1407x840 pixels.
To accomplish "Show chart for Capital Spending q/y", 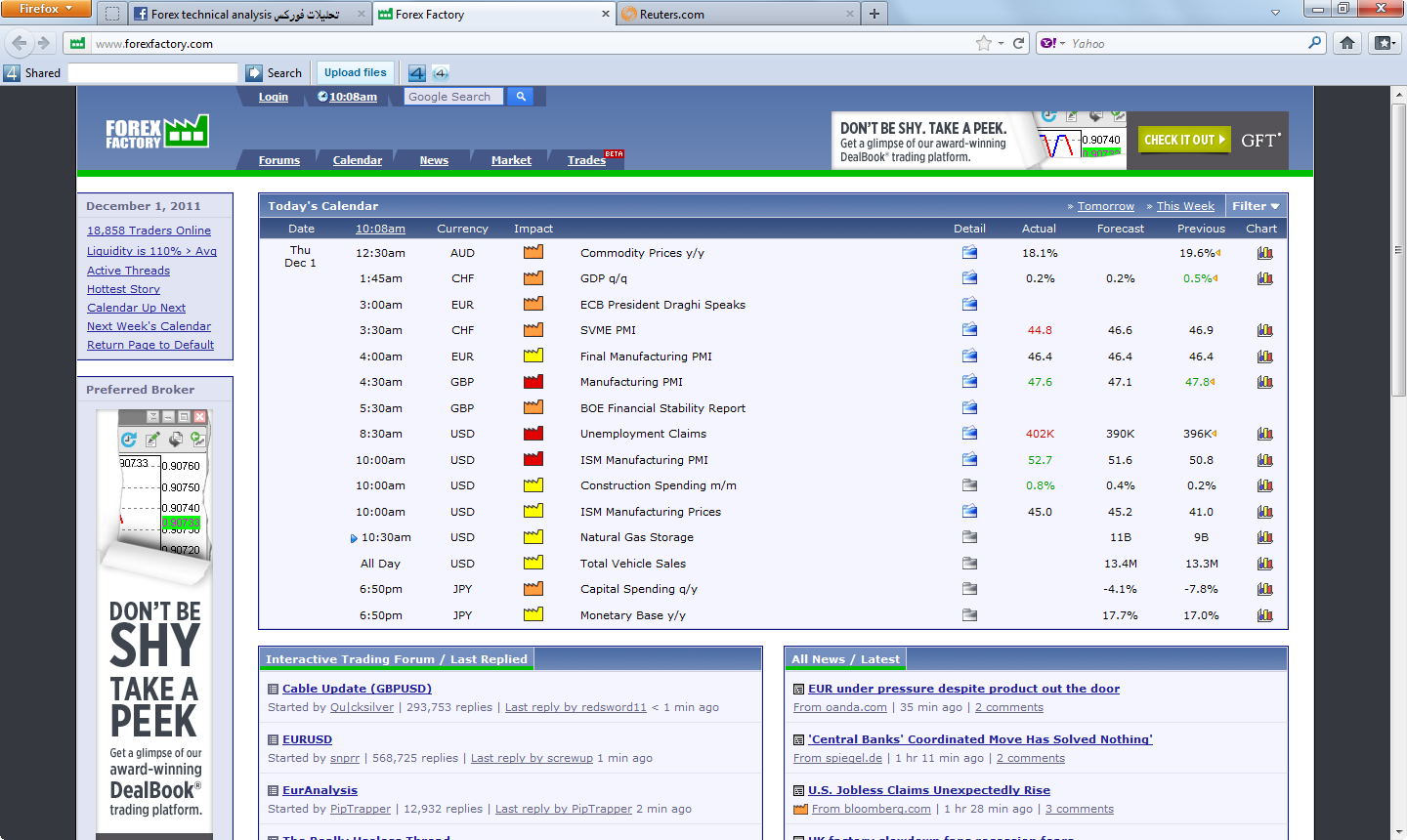I will coord(1264,589).
